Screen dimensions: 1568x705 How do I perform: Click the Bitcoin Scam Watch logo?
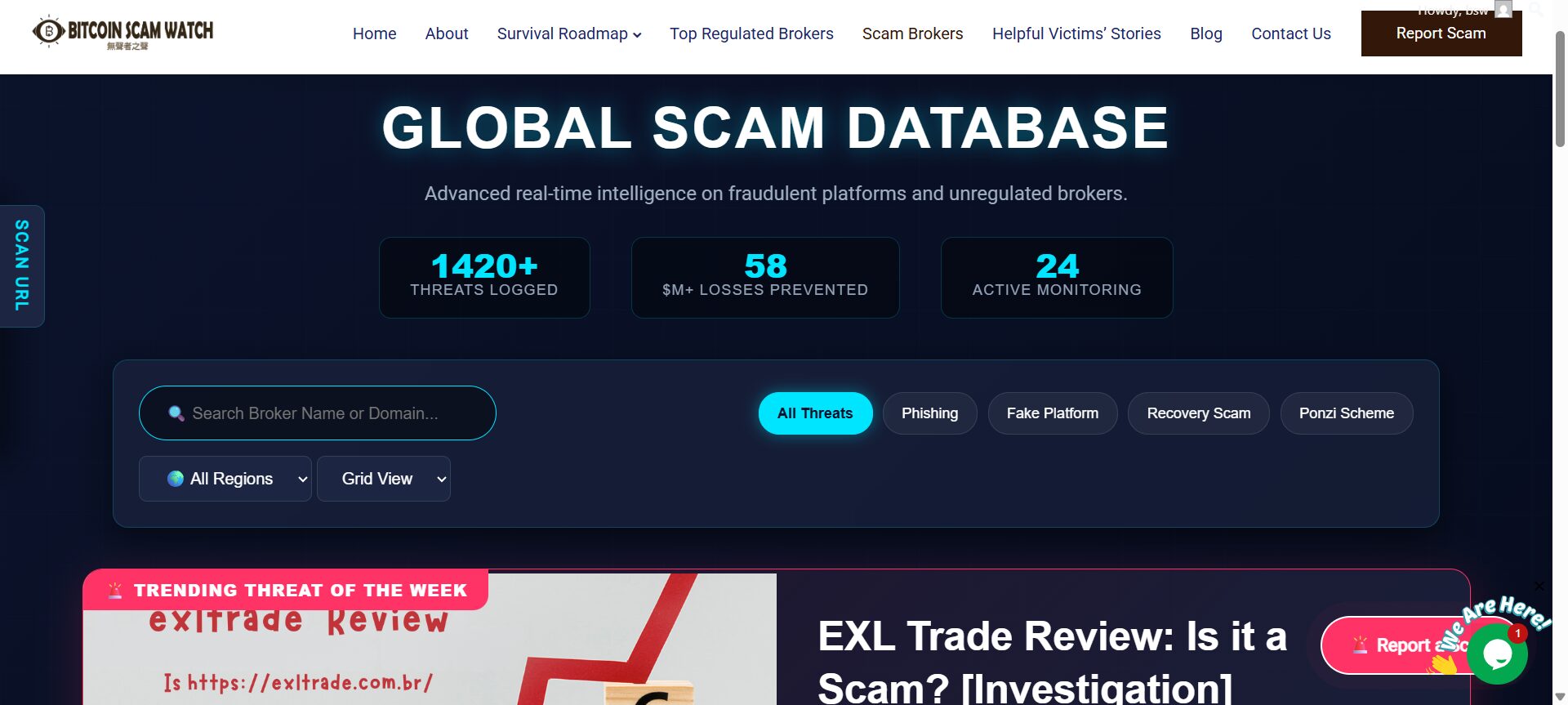[122, 33]
